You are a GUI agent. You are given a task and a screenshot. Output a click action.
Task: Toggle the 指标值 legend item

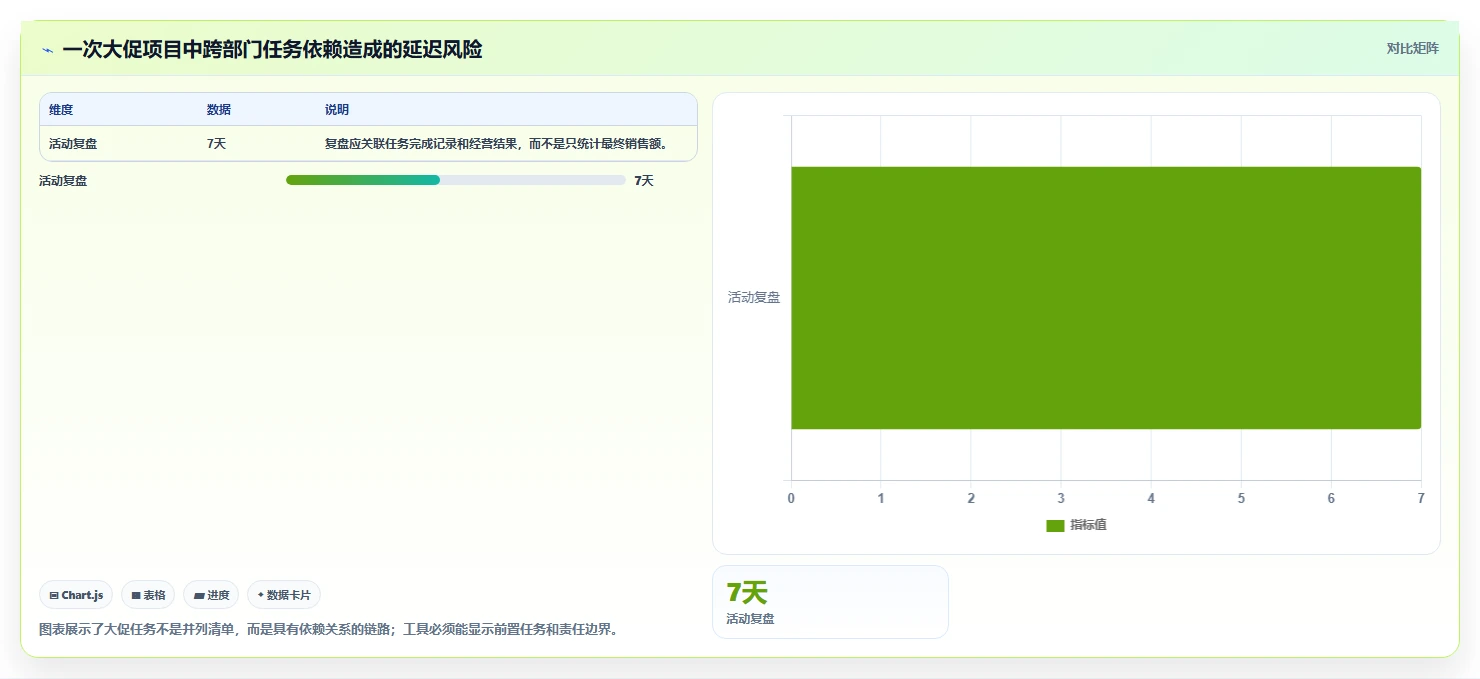click(1076, 525)
